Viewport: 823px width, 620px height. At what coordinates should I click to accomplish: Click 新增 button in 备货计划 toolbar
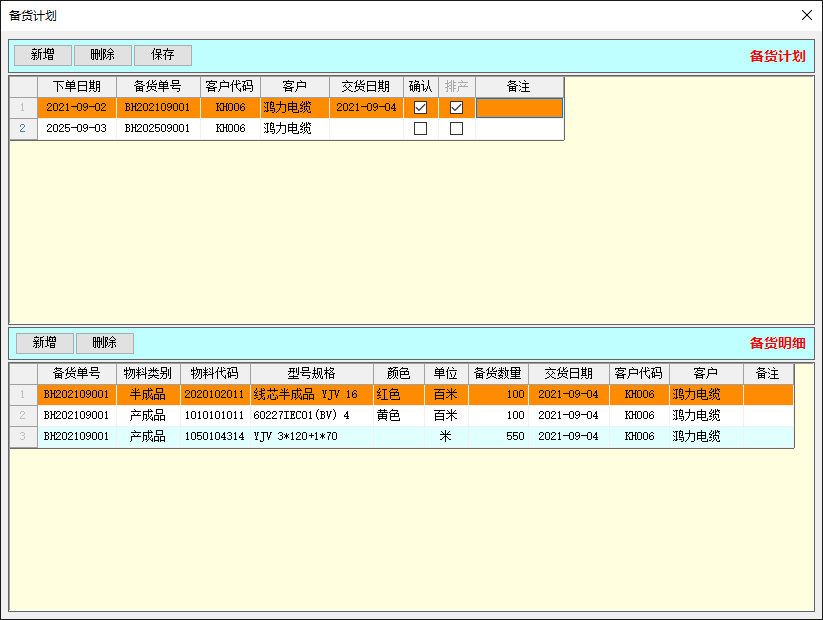[43, 55]
